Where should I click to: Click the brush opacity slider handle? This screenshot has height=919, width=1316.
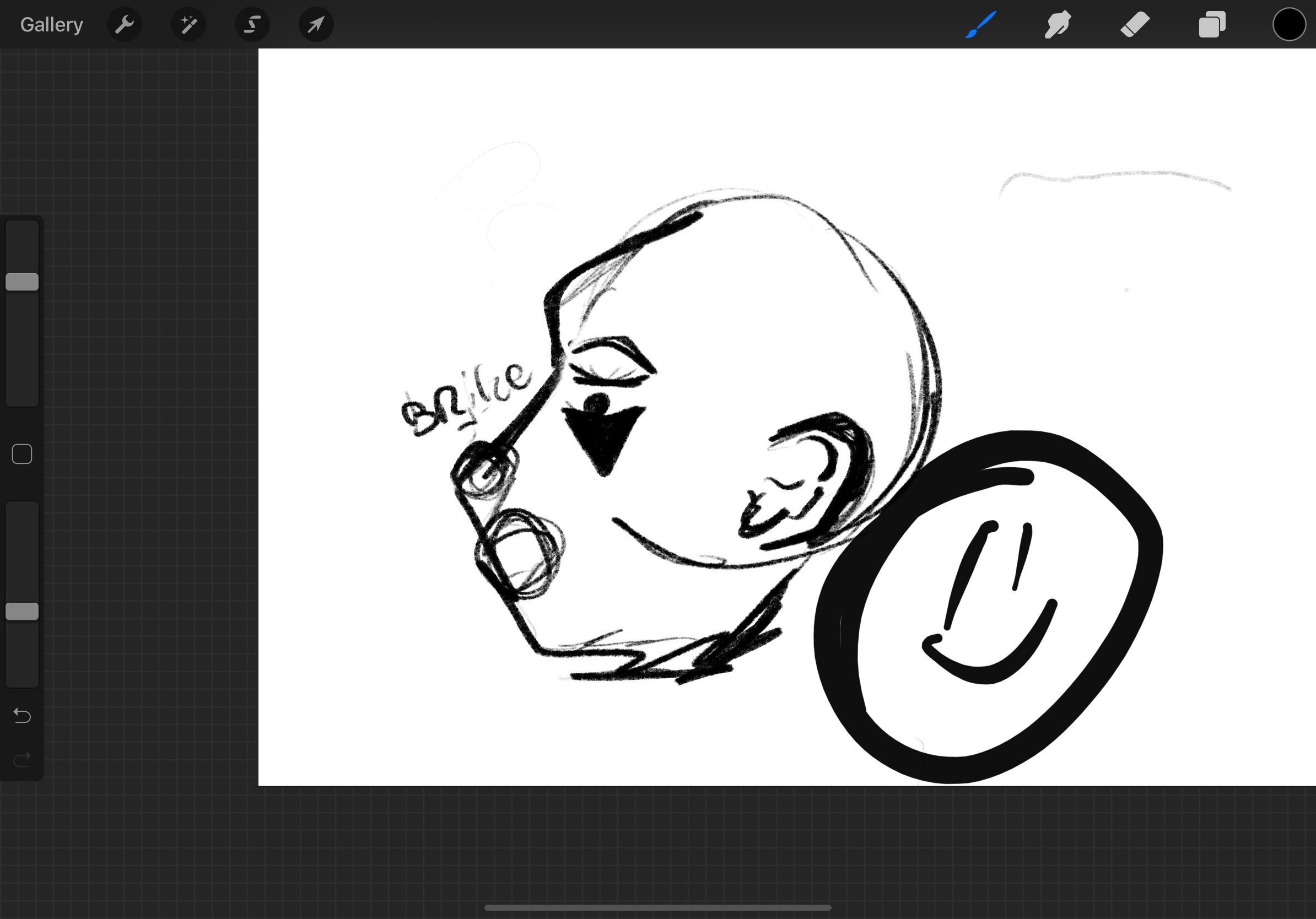click(23, 612)
